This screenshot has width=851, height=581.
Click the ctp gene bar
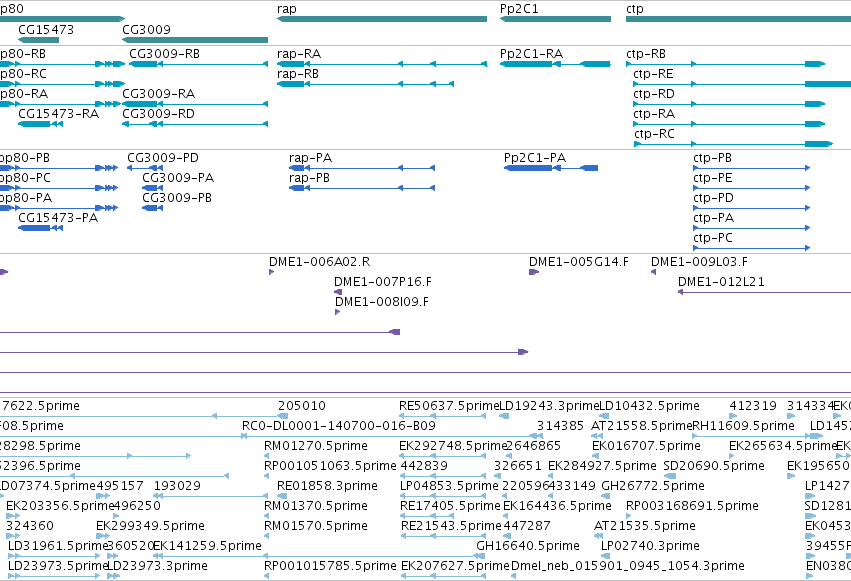(x=738, y=19)
